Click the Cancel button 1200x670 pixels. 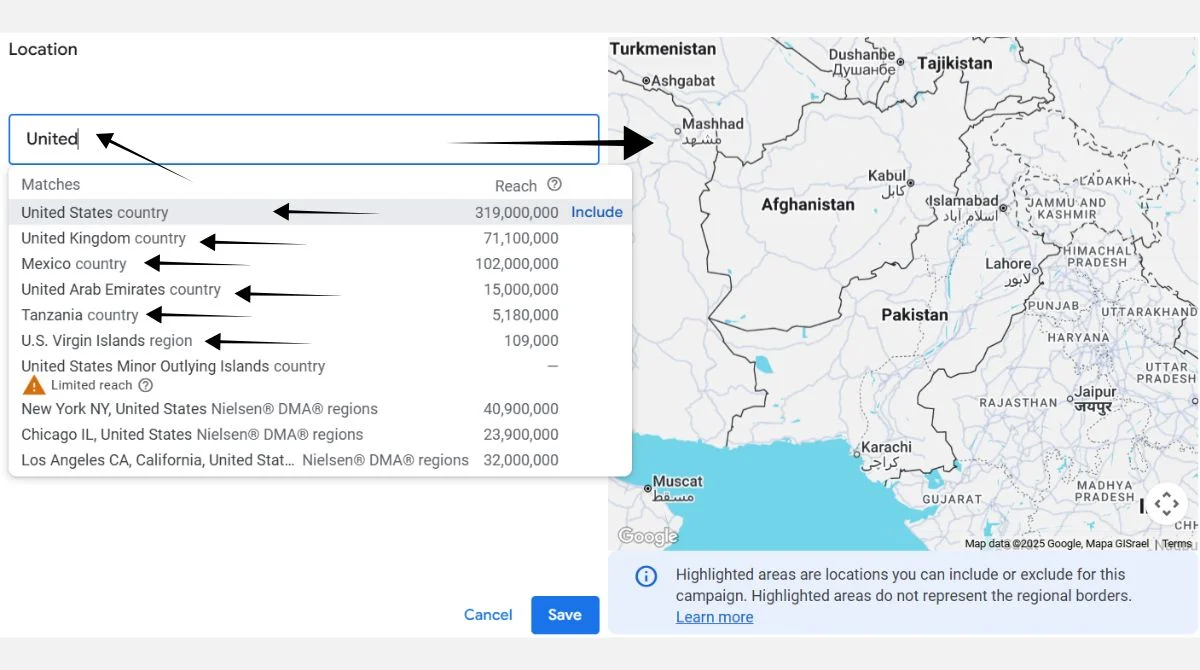pyautogui.click(x=488, y=615)
